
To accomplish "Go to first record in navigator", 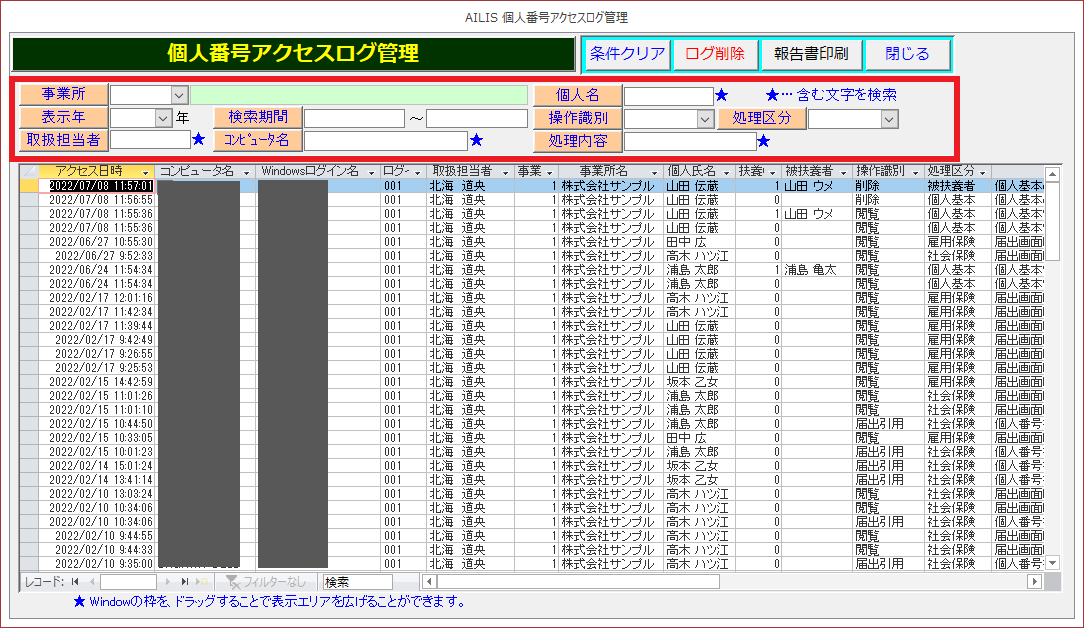I will [75, 581].
